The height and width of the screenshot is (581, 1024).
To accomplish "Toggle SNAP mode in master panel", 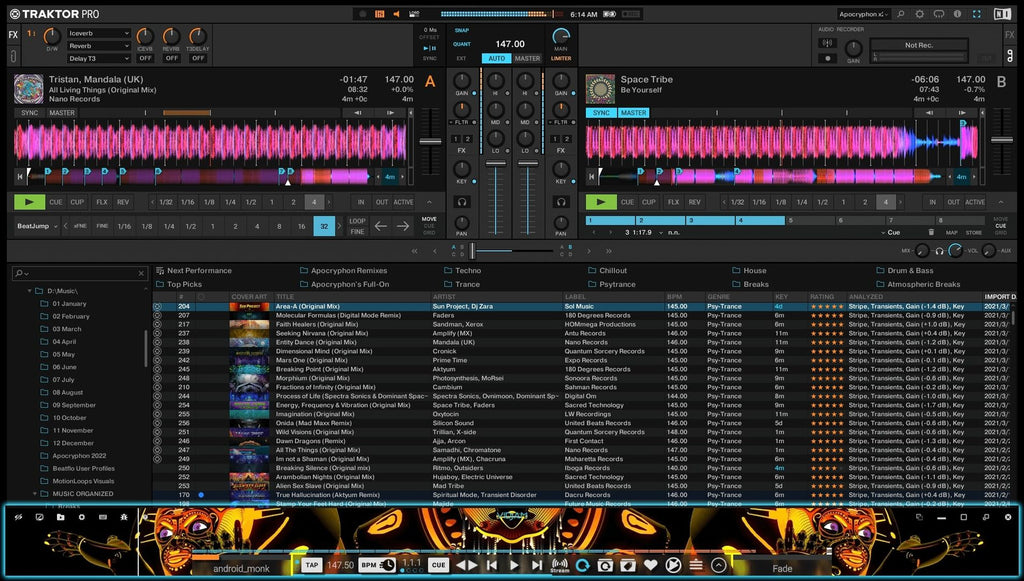I will tap(461, 30).
